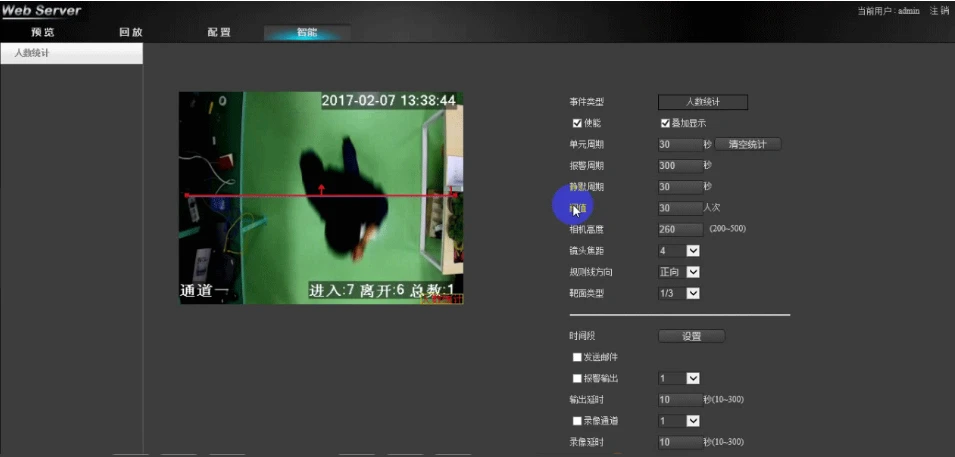This screenshot has height=457, width=955.
Task: Open the 配置 (Configuration) tab
Action: click(x=219, y=32)
